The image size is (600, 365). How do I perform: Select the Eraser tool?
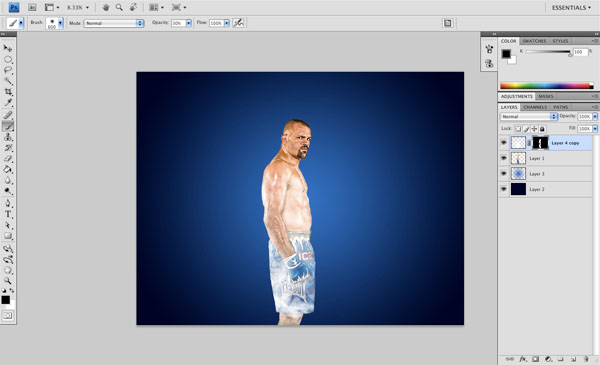8,158
